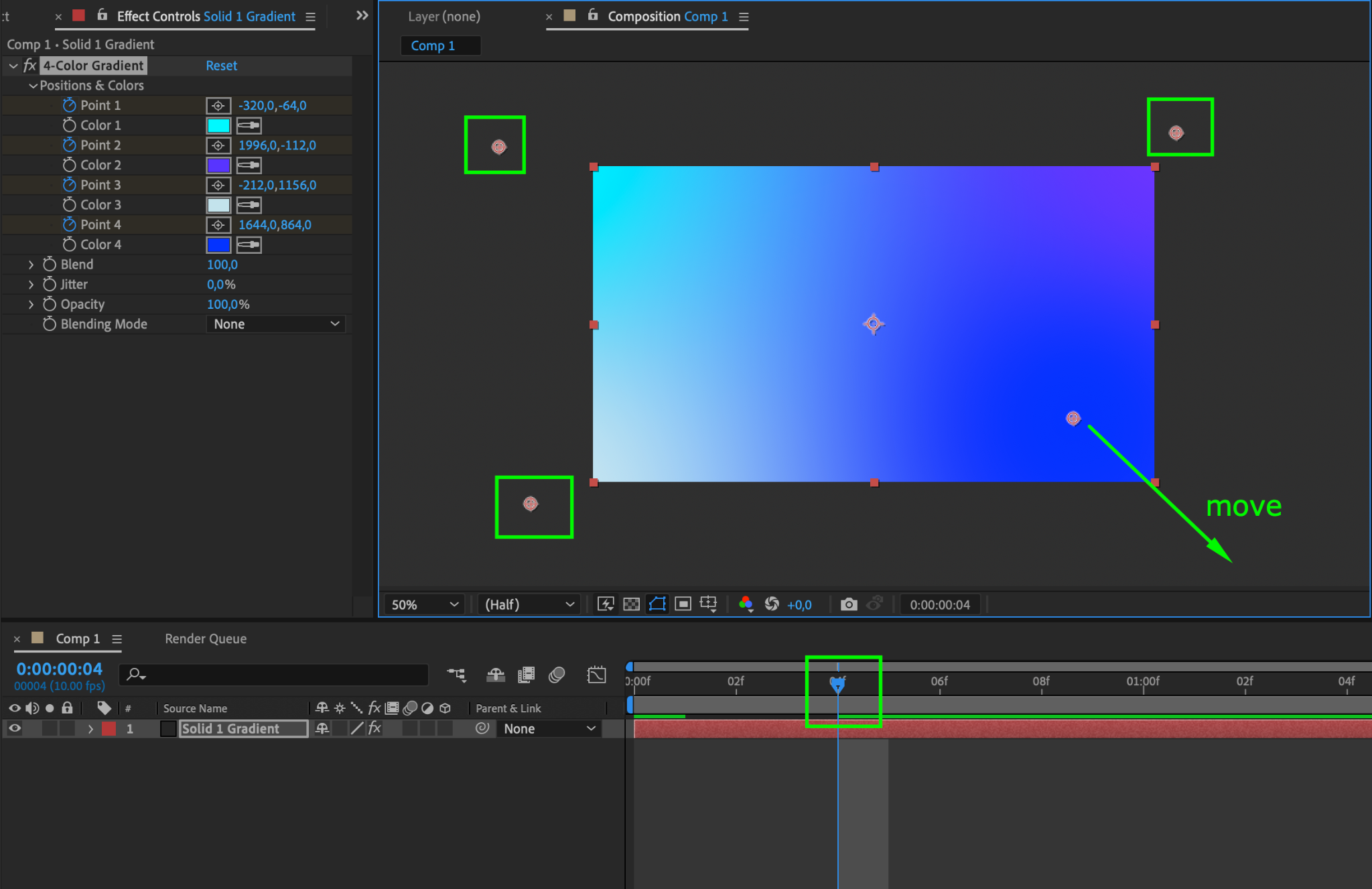
Task: Click Reset for 4-Color Gradient
Action: click(221, 66)
